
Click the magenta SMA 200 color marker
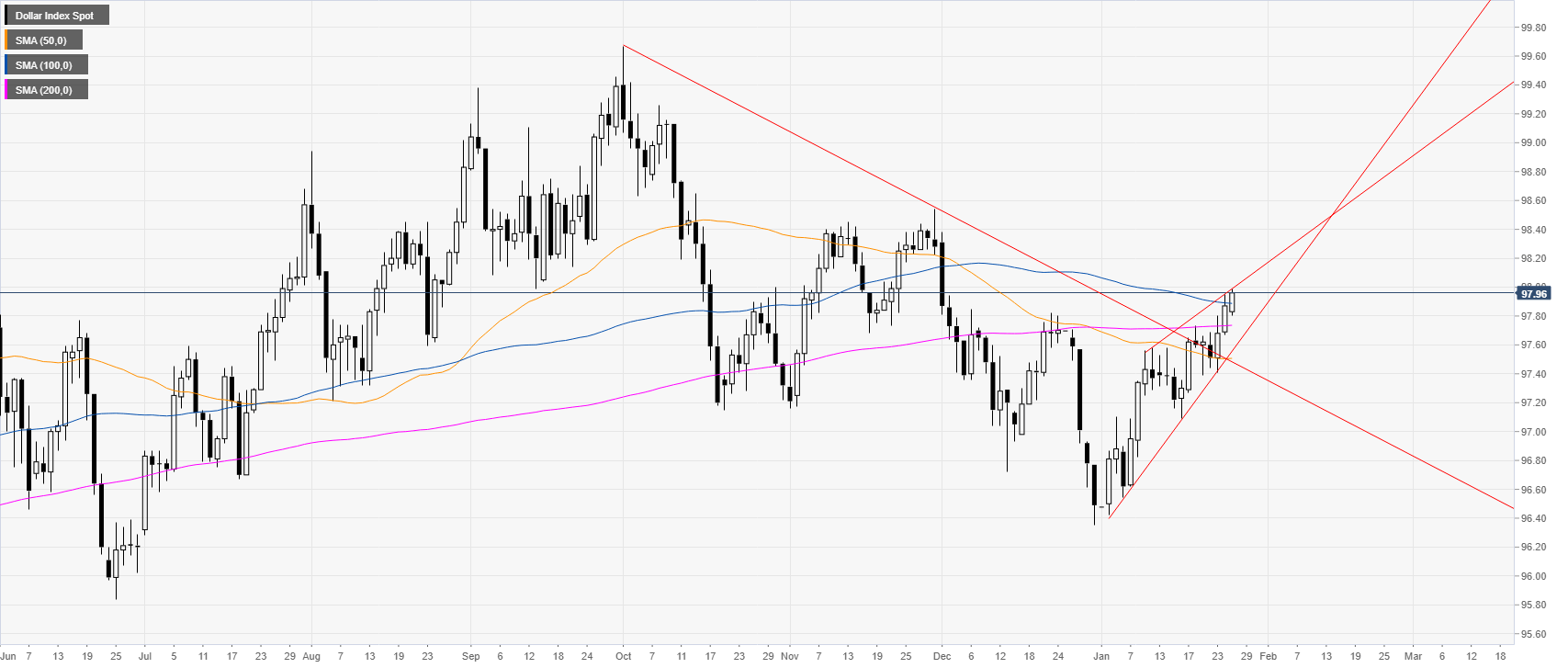[x=6, y=90]
